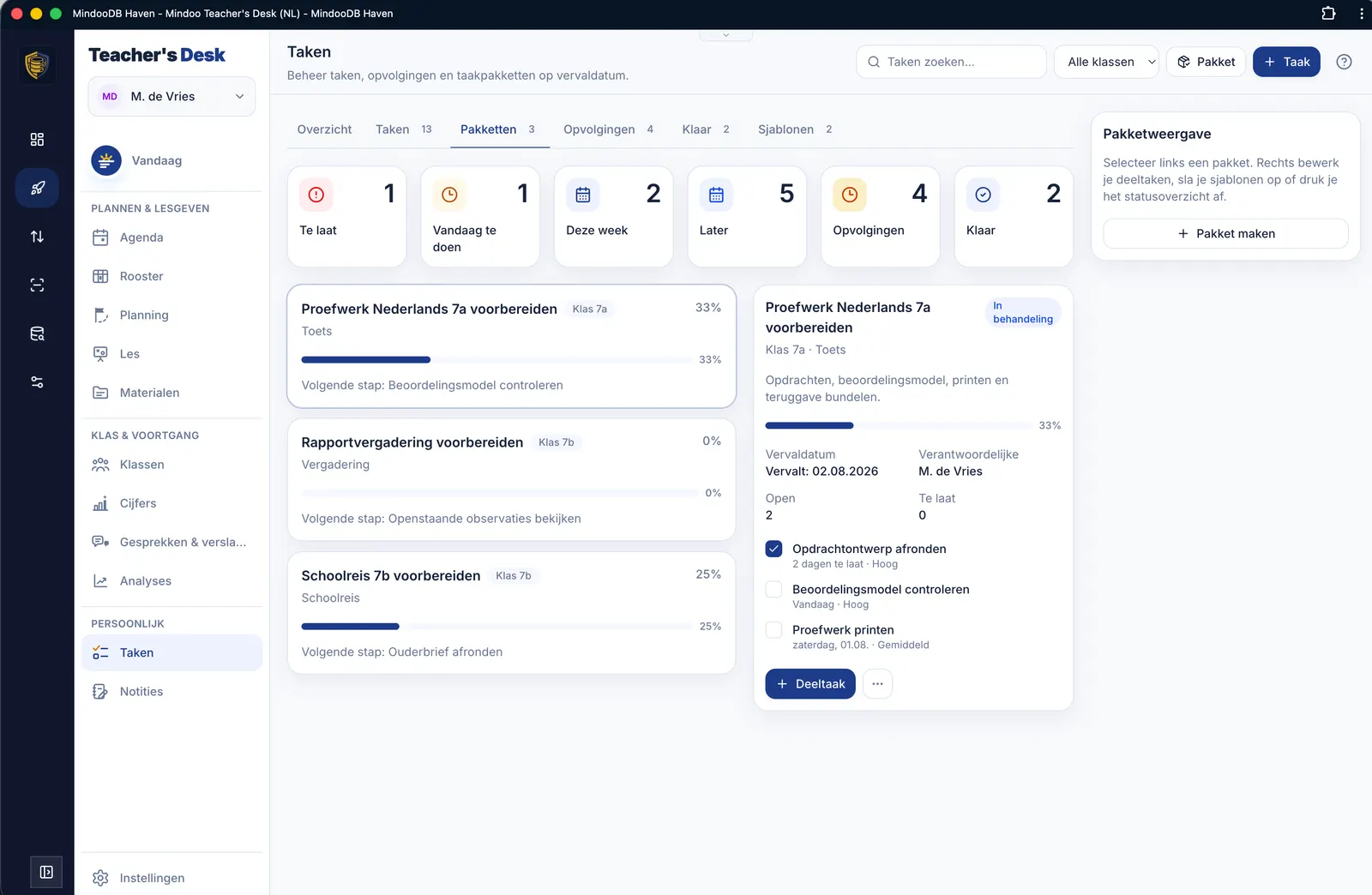Click the Schoolreis 7b progress bar

[x=496, y=627]
